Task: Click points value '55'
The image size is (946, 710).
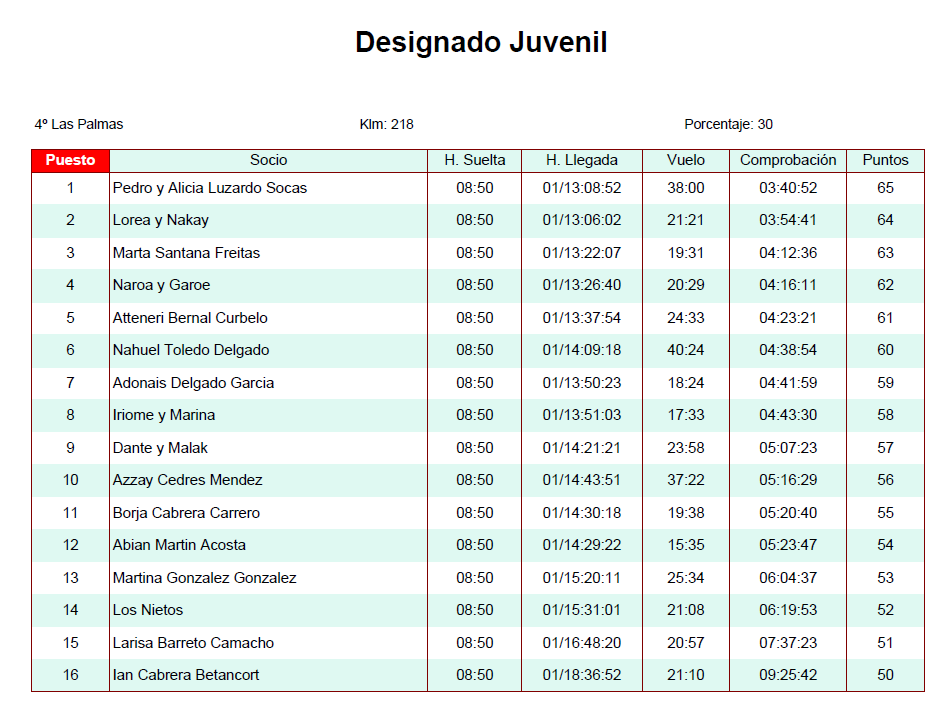Action: 885,513
